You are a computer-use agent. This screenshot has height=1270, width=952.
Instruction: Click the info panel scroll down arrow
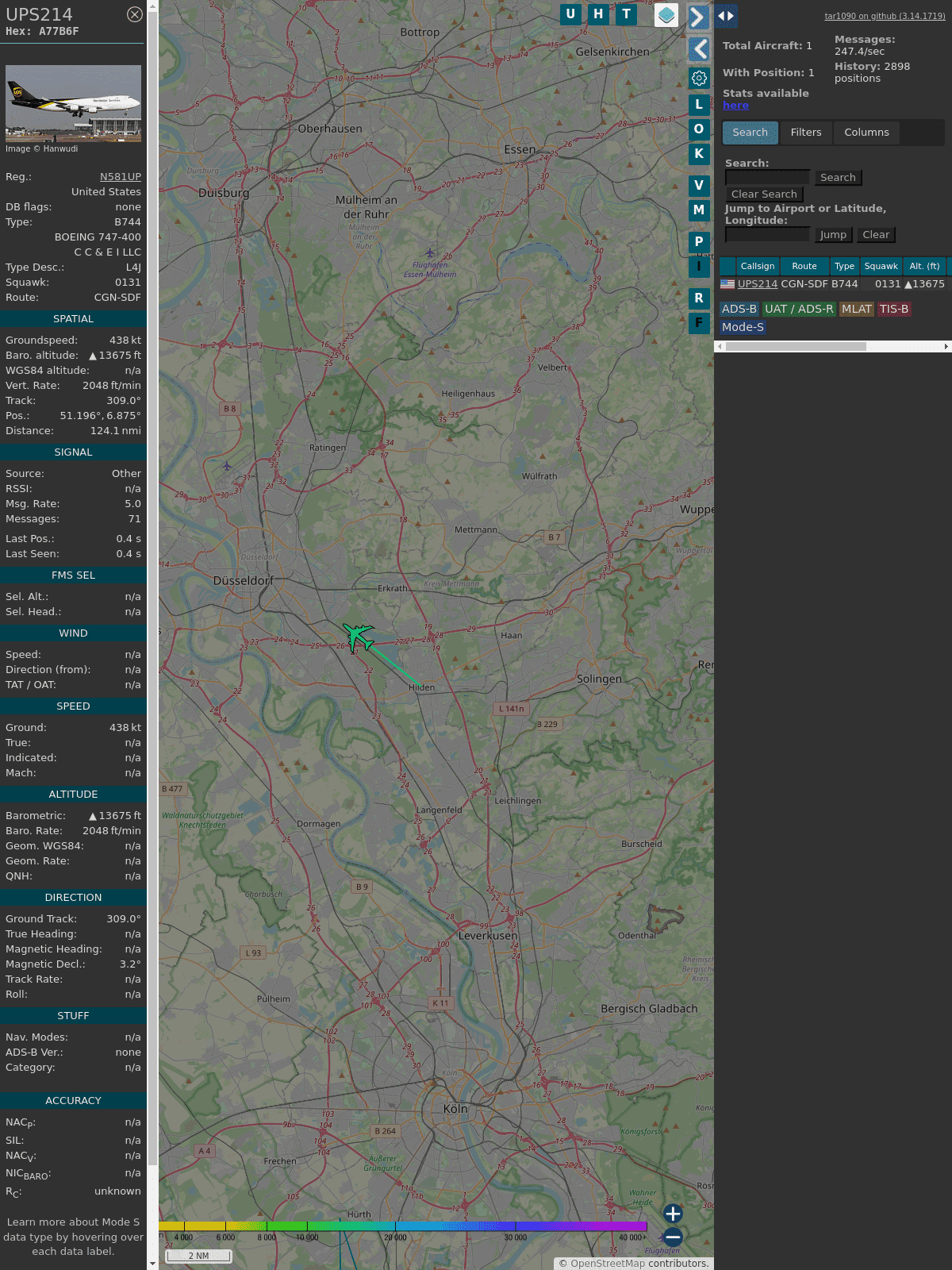click(152, 1264)
